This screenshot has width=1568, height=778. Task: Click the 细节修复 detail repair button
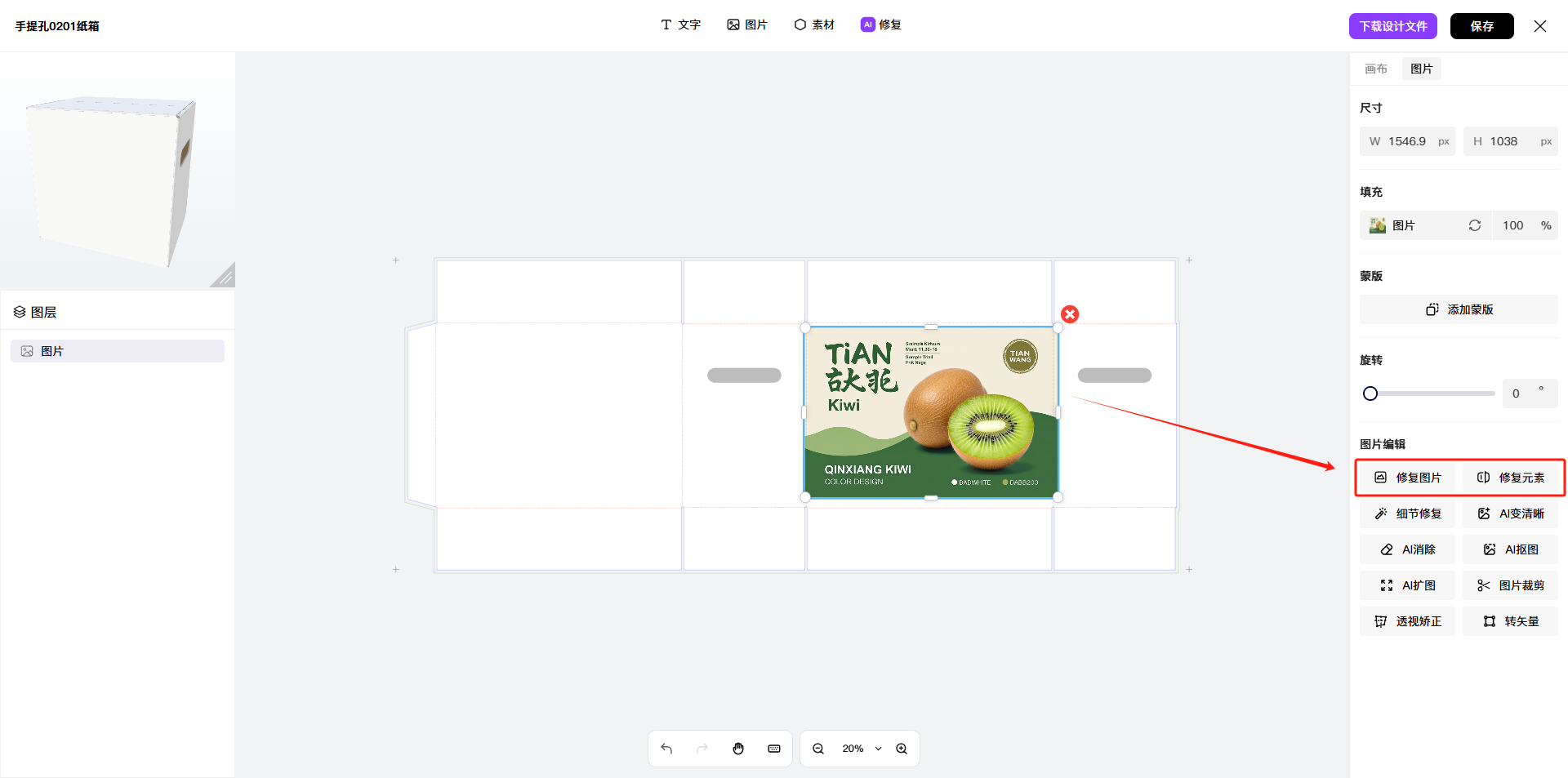(1408, 513)
